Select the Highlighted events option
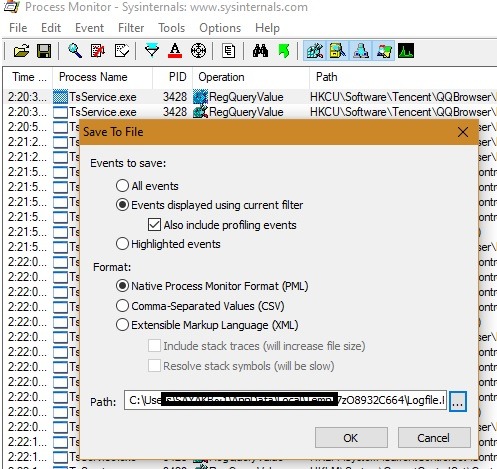This screenshot has width=497, height=469. click(122, 244)
